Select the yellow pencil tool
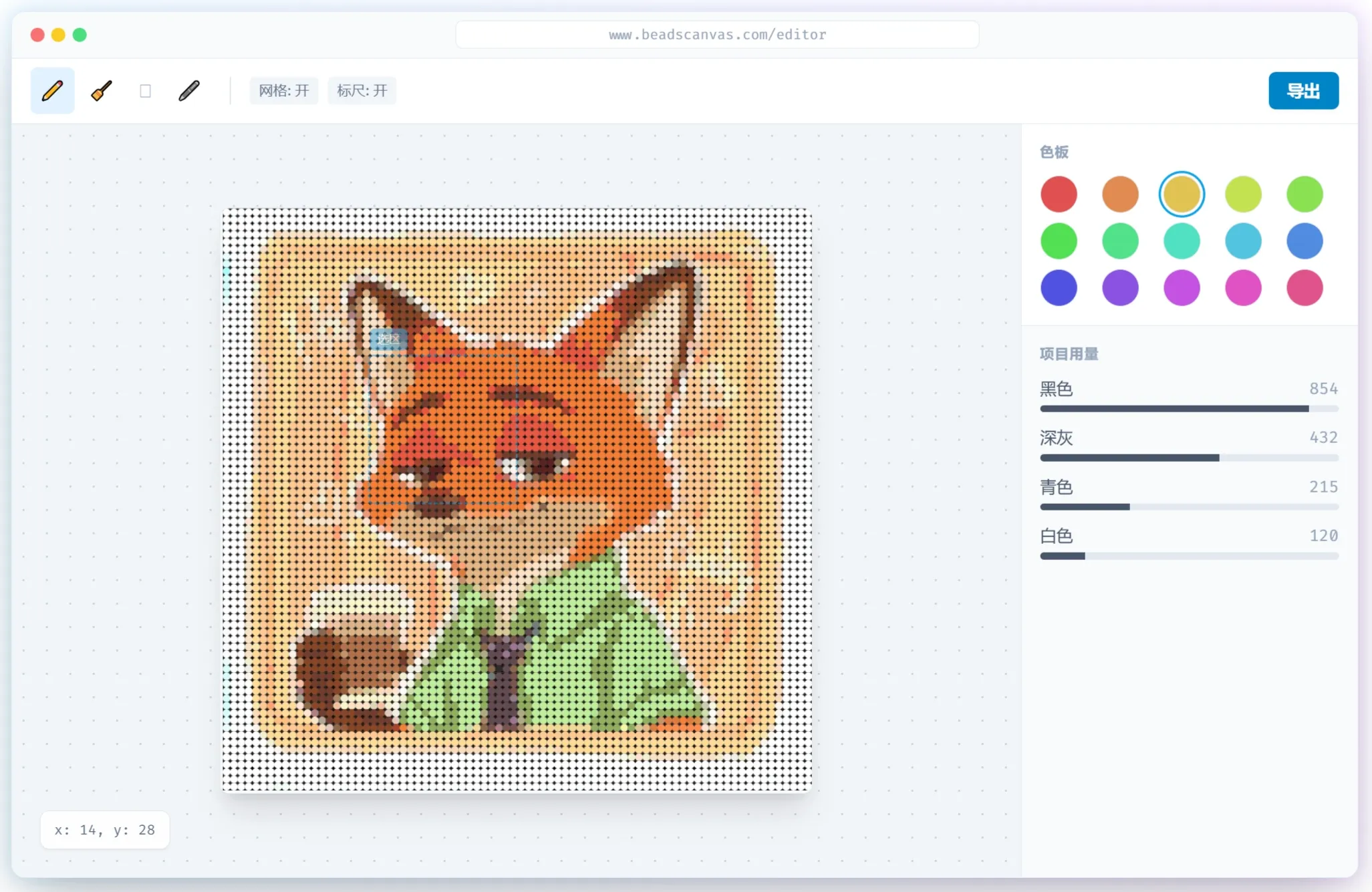1372x892 pixels. pos(52,91)
